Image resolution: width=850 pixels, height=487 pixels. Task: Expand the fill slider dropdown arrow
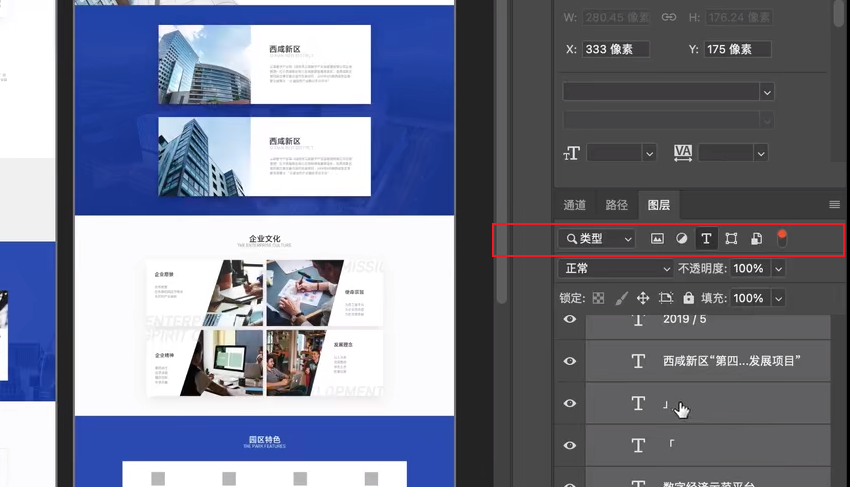778,298
